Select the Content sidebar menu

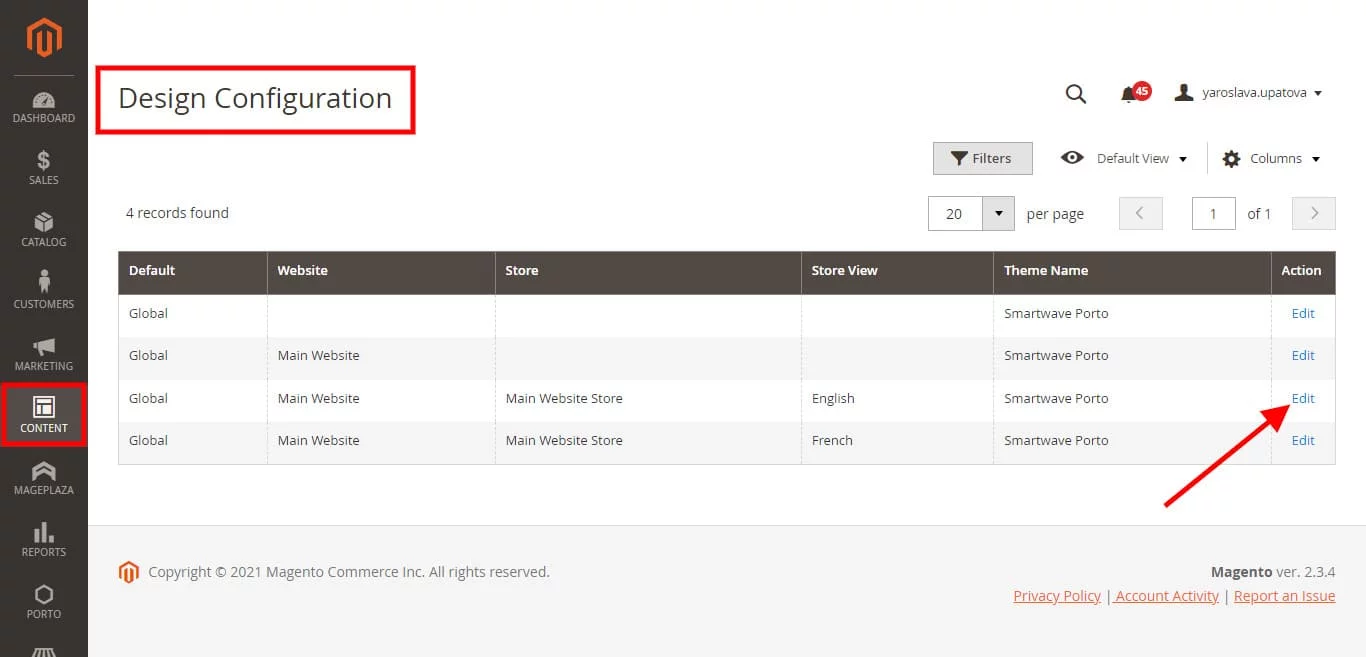pos(44,415)
